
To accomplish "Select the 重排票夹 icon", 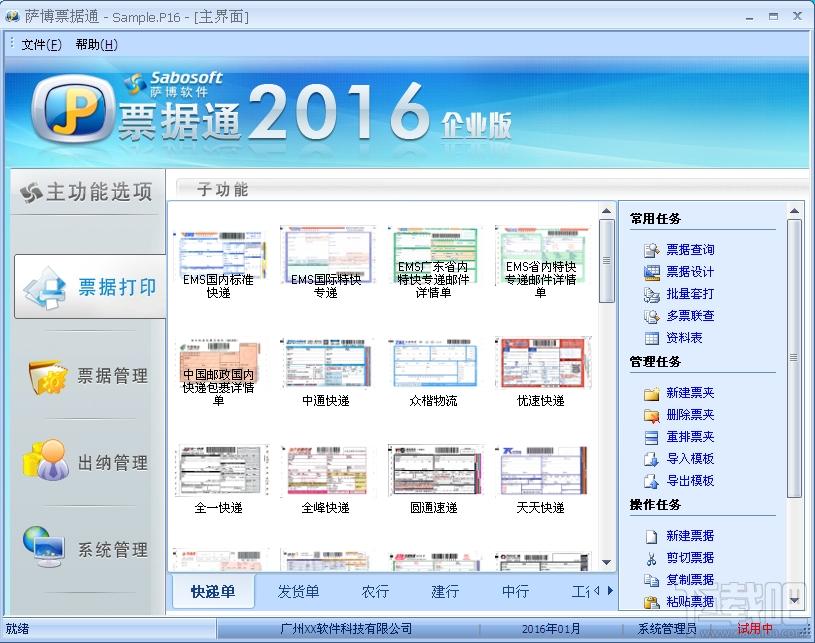I will coord(651,437).
